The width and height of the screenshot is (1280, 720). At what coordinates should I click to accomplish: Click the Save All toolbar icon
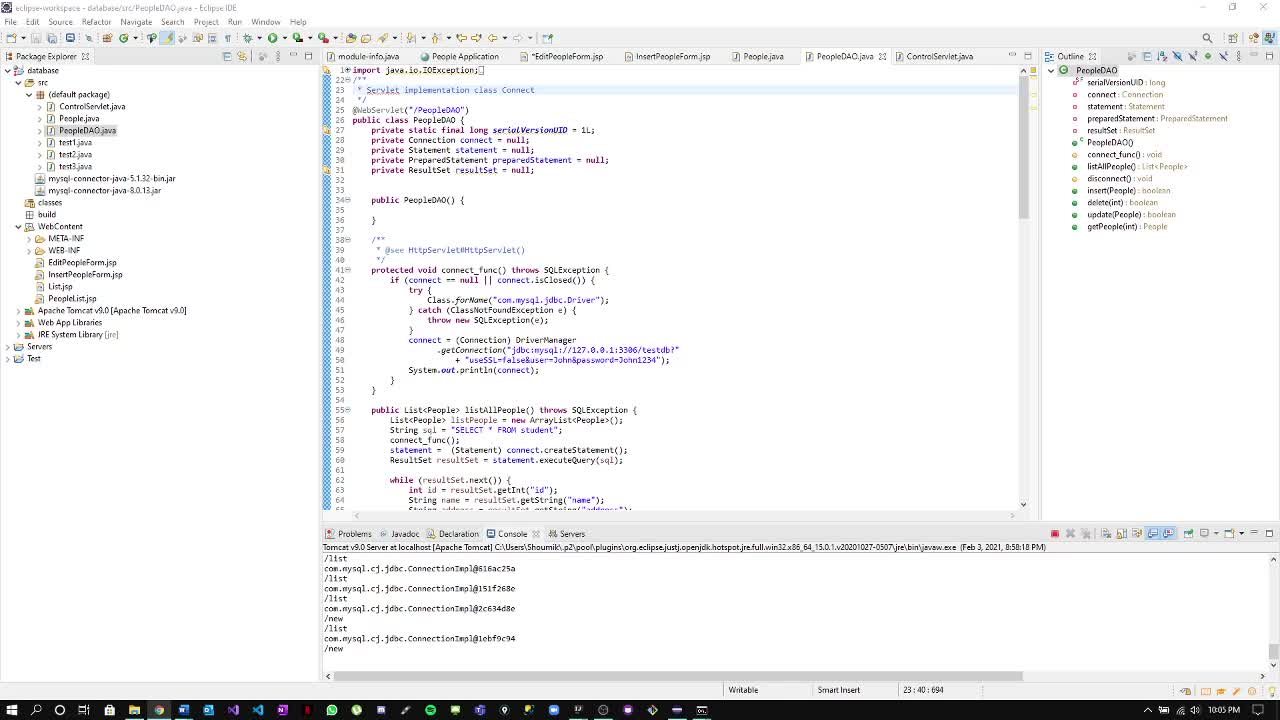(x=52, y=38)
